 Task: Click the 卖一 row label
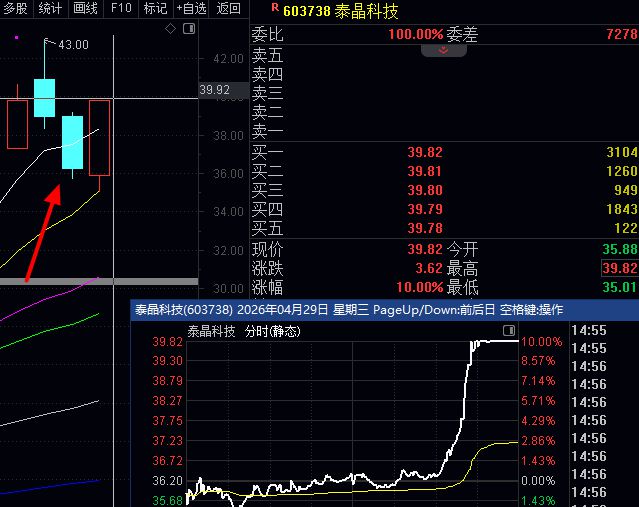[267, 131]
